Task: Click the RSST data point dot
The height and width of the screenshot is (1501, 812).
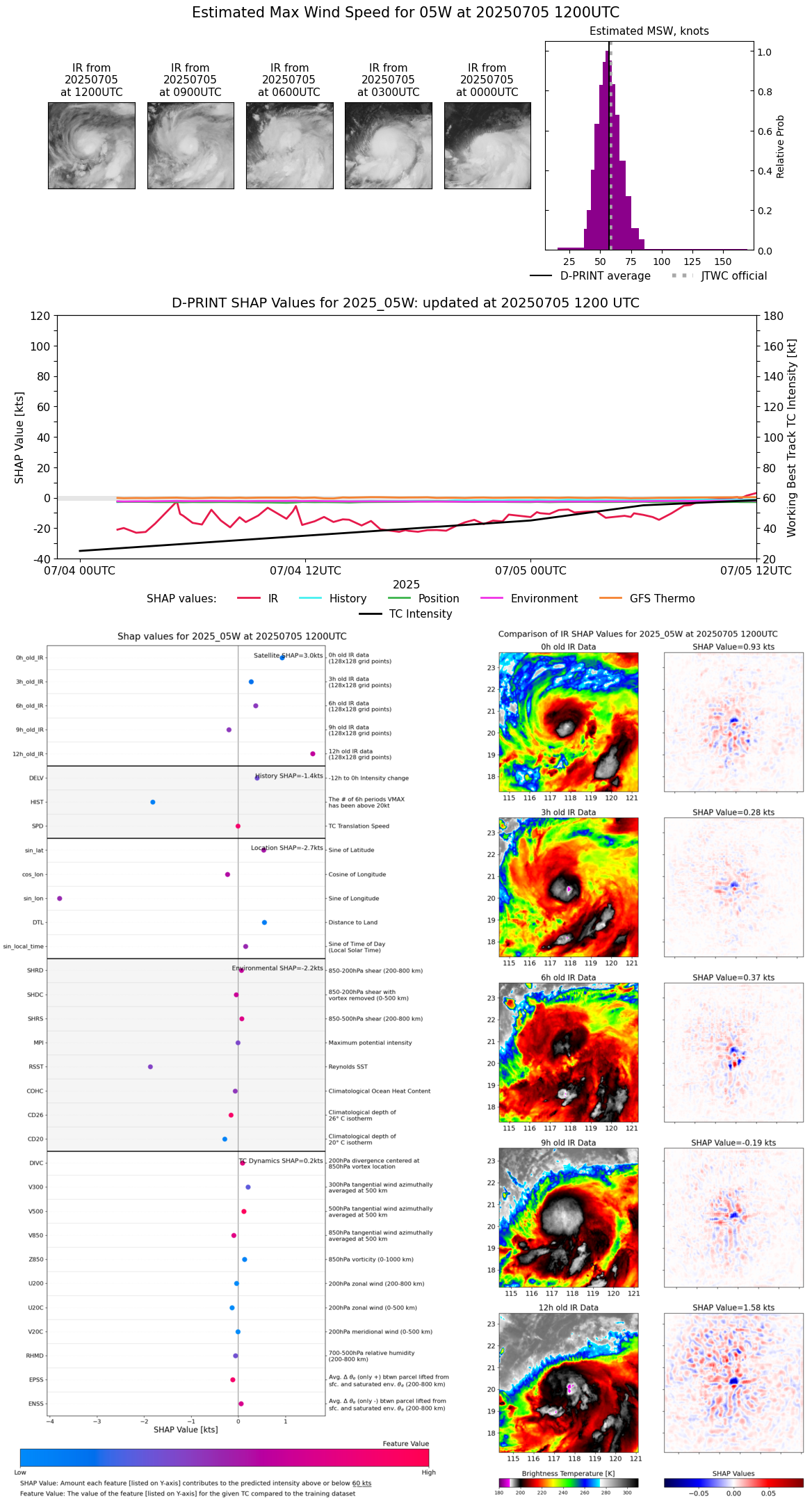Action: pyautogui.click(x=150, y=1067)
